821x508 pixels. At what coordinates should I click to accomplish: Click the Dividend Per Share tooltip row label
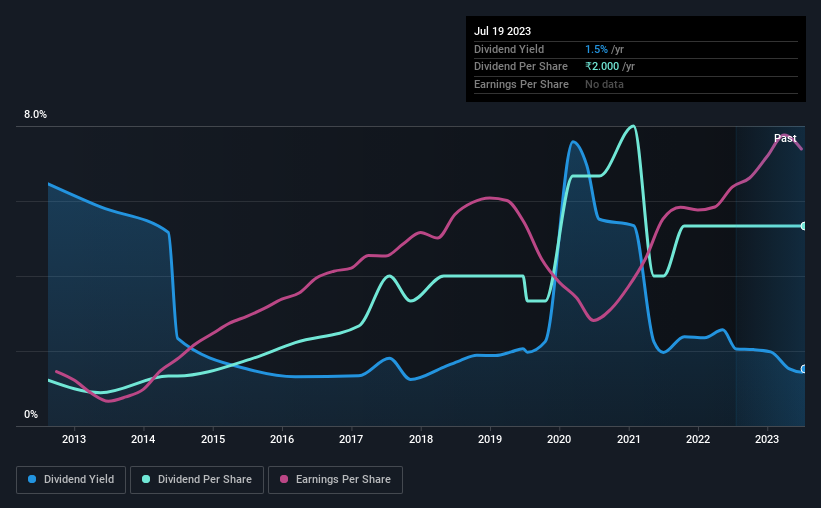coord(521,67)
